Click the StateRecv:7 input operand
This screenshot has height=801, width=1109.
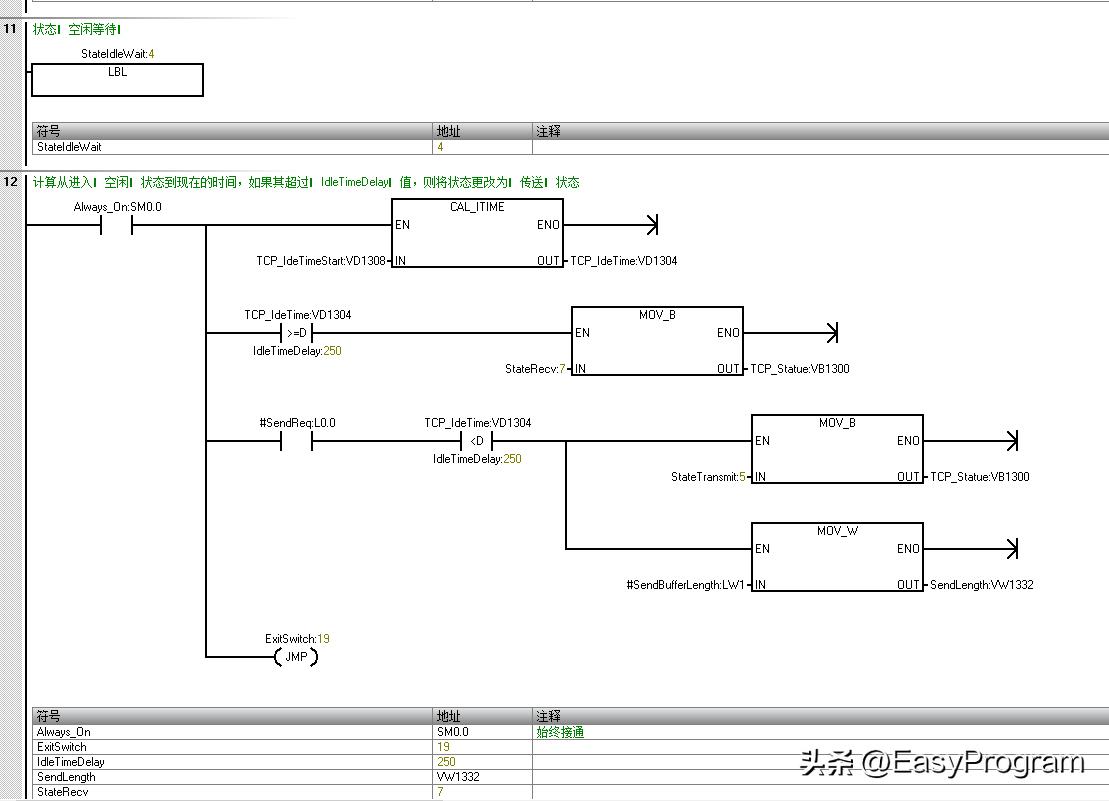tap(535, 369)
